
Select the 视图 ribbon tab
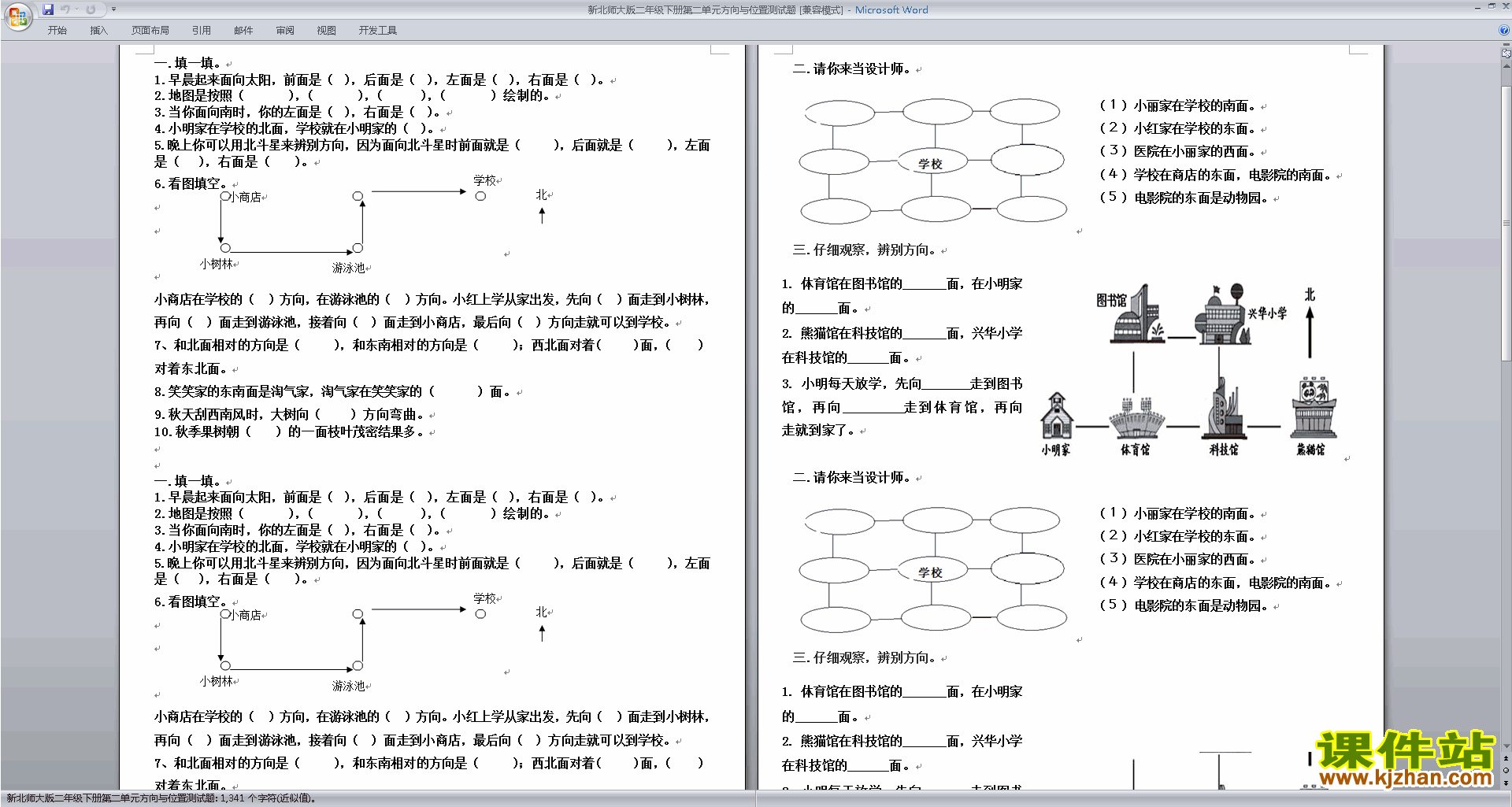[327, 31]
